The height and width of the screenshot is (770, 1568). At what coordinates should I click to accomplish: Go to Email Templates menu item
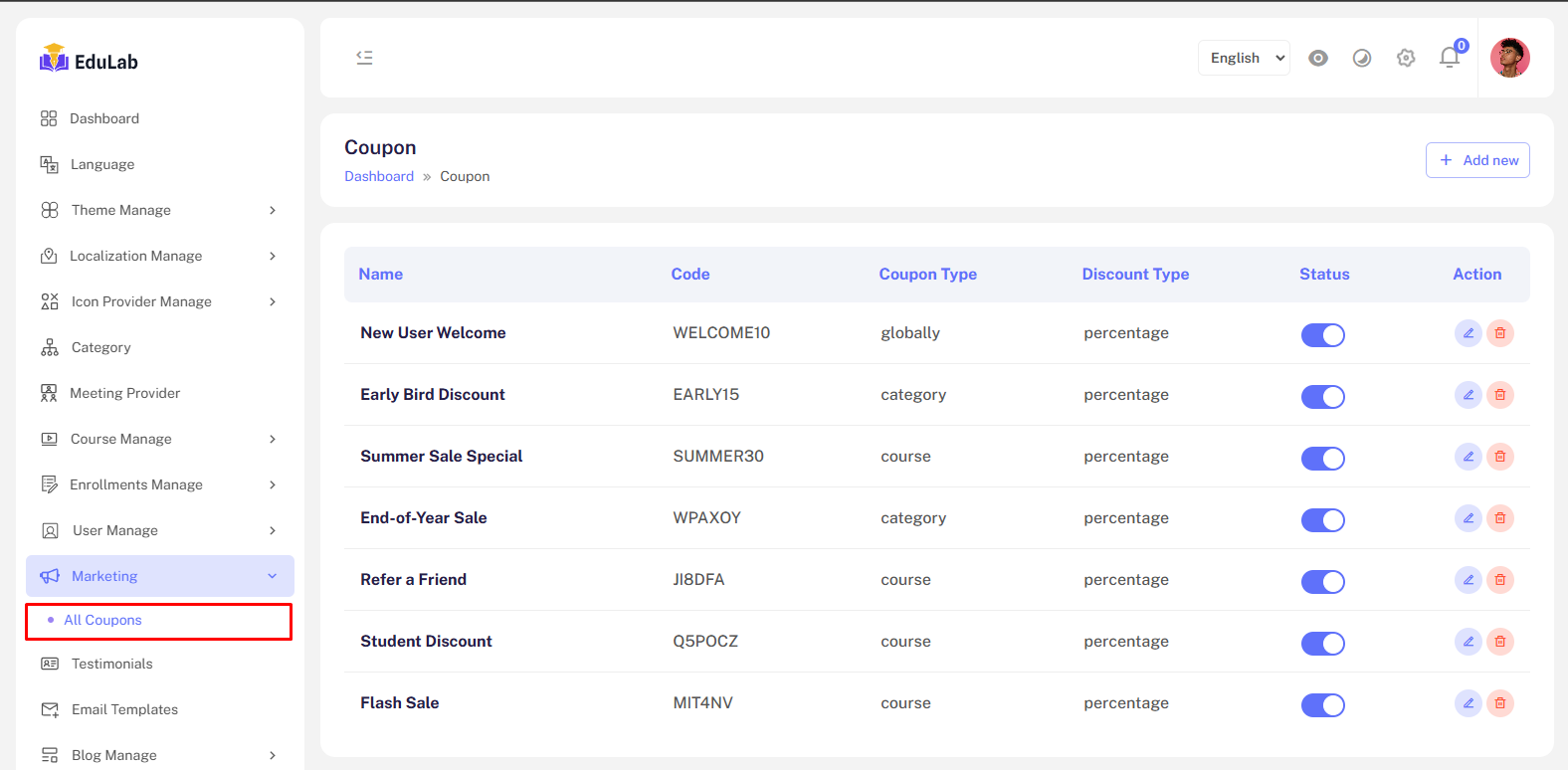(x=124, y=709)
